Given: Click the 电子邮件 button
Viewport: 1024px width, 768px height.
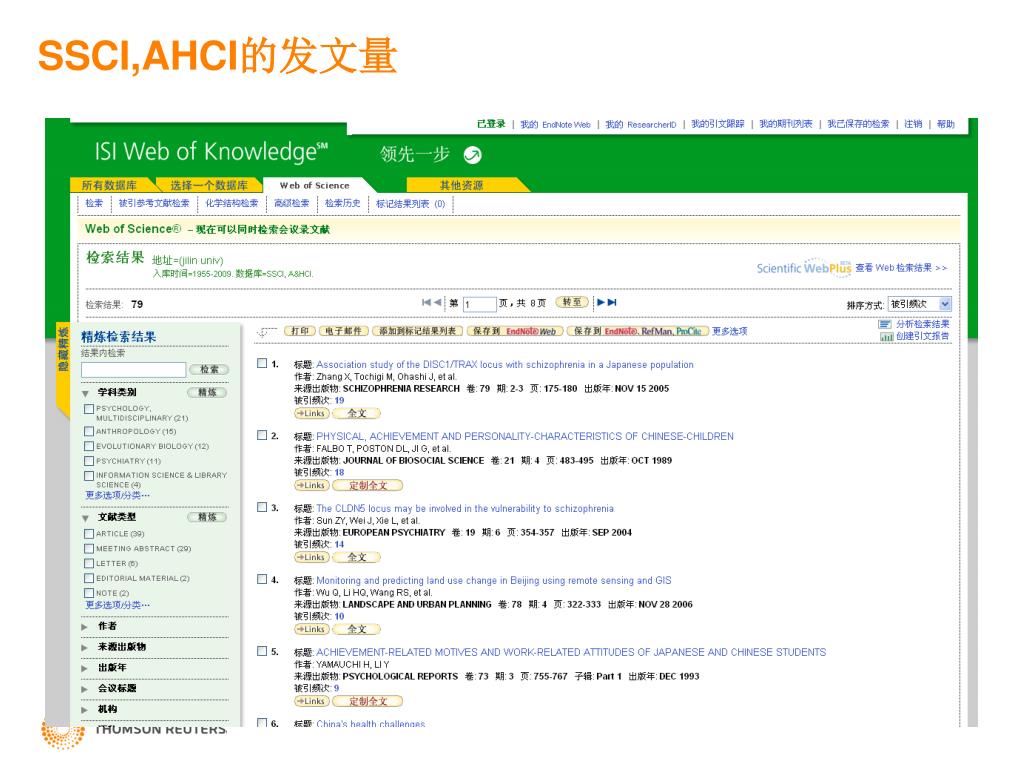Looking at the screenshot, I should [x=344, y=331].
